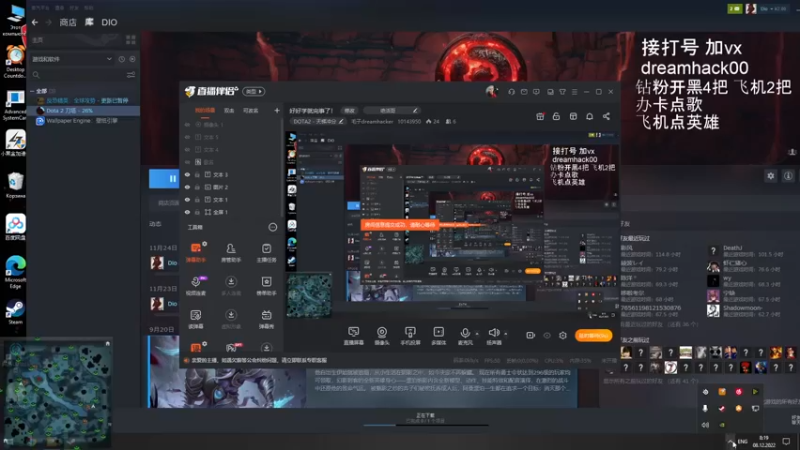
Task: Edit the DOTA2 category tag
Action: 341,121
